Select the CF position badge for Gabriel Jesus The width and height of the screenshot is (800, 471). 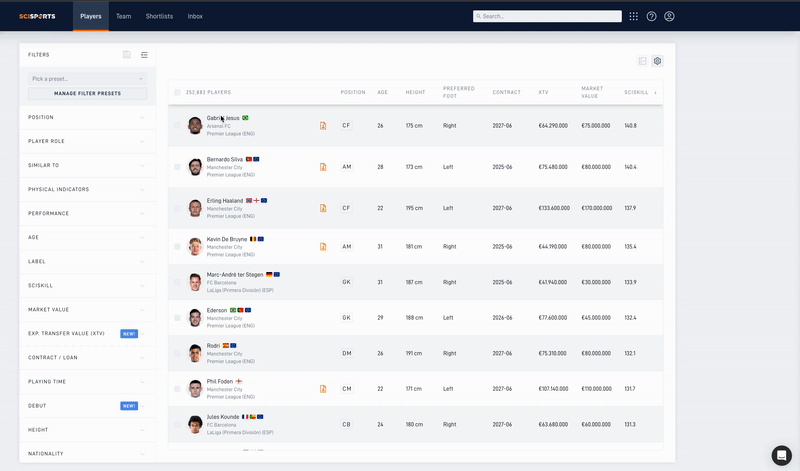click(346, 126)
